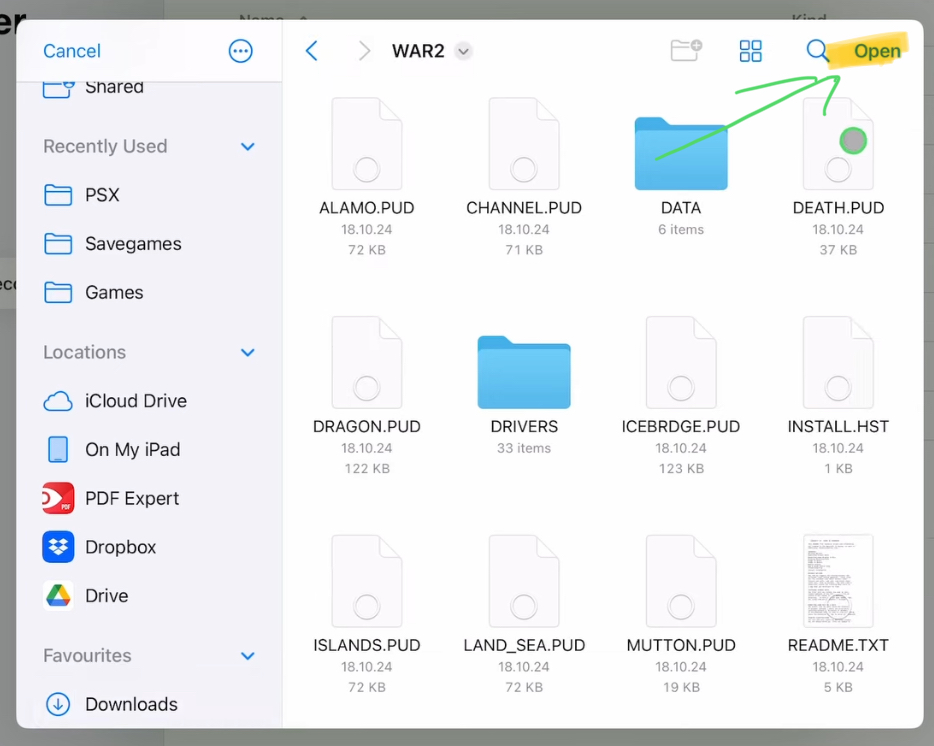Image resolution: width=934 pixels, height=746 pixels.
Task: Open the DRIVERS folder
Action: coord(524,372)
